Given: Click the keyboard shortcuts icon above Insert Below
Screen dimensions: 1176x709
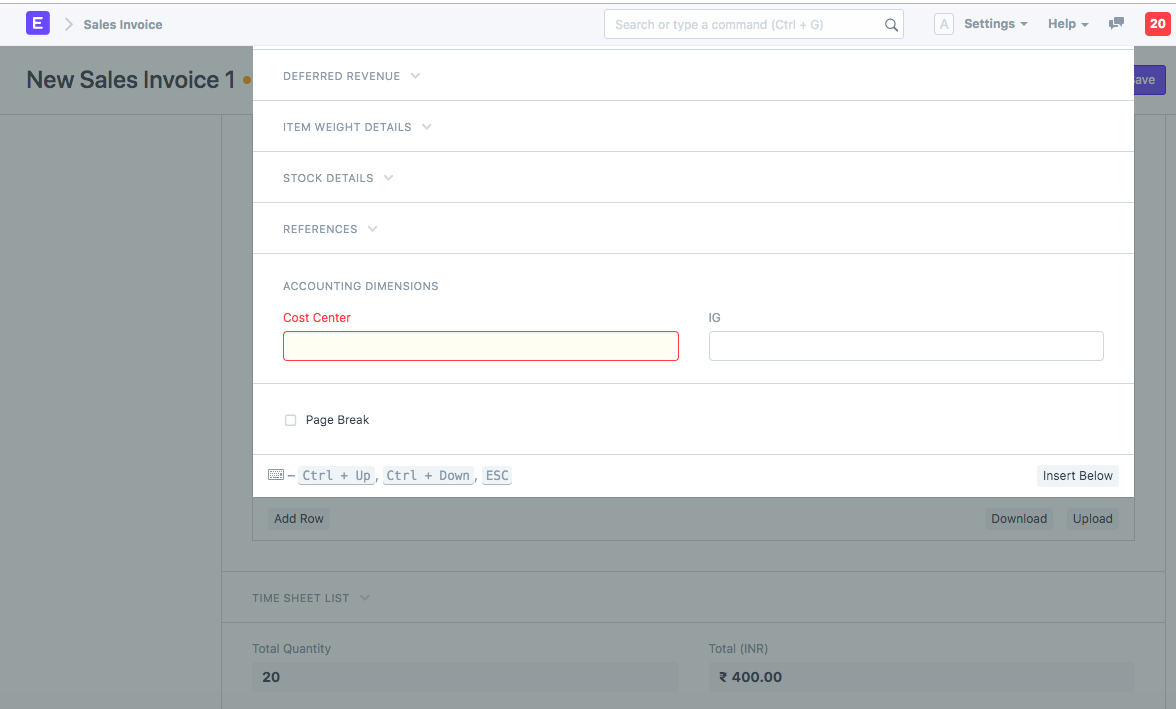Looking at the screenshot, I should point(275,474).
